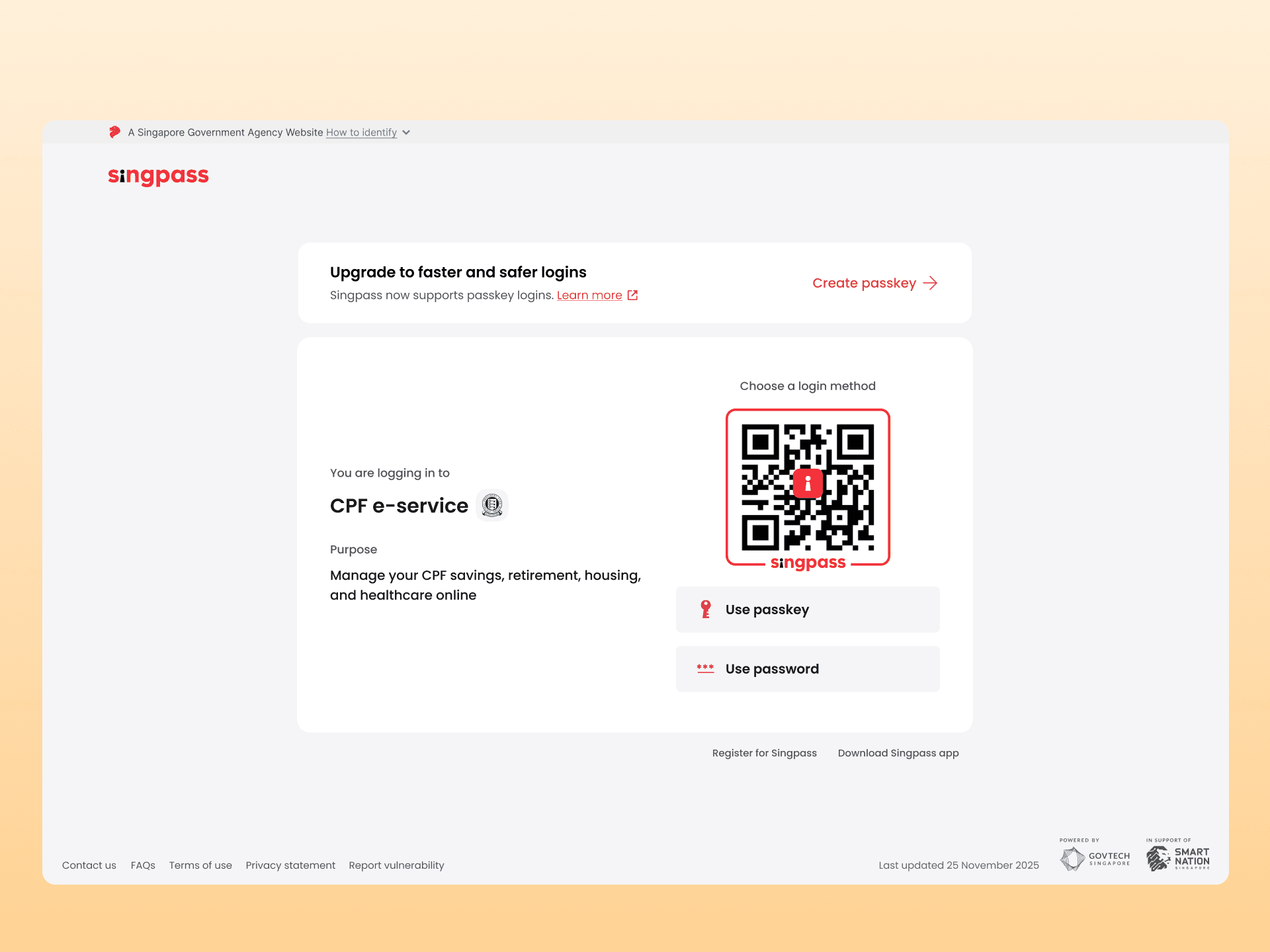Open Download Singpass app link
This screenshot has width=1270, height=952.
coord(898,753)
